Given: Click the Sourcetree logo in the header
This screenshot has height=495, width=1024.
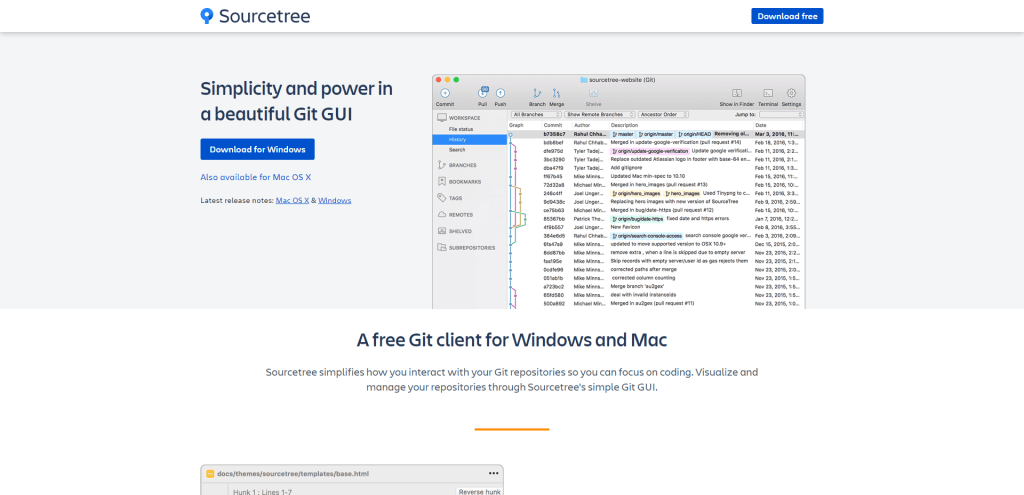Looking at the screenshot, I should 255,16.
